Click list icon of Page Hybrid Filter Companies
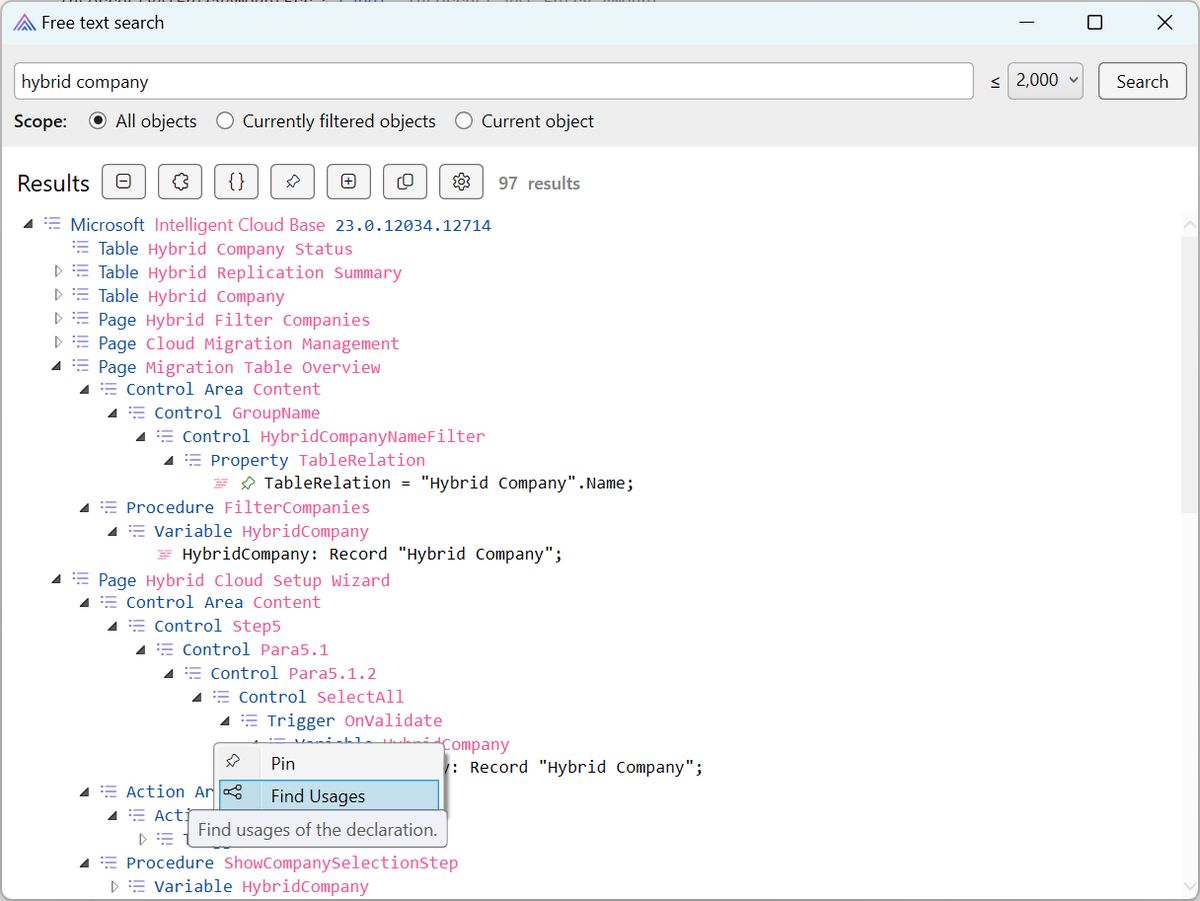This screenshot has height=901, width=1200. 81,320
